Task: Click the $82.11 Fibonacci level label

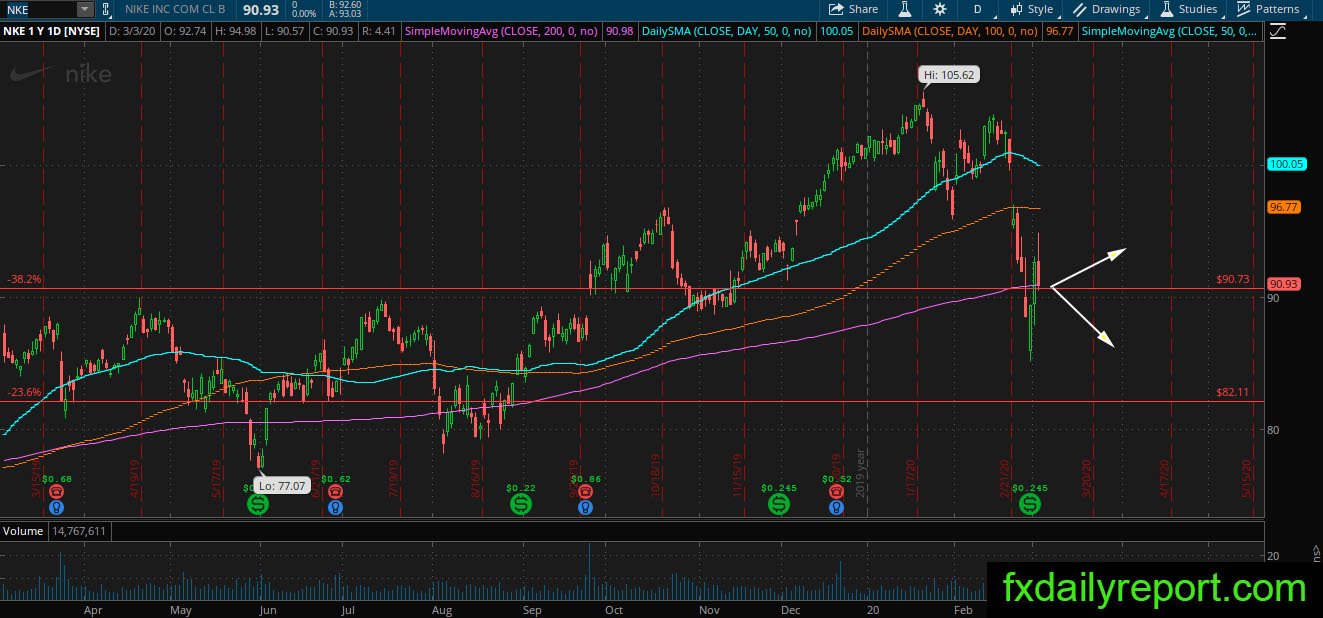Action: pyautogui.click(x=1234, y=393)
